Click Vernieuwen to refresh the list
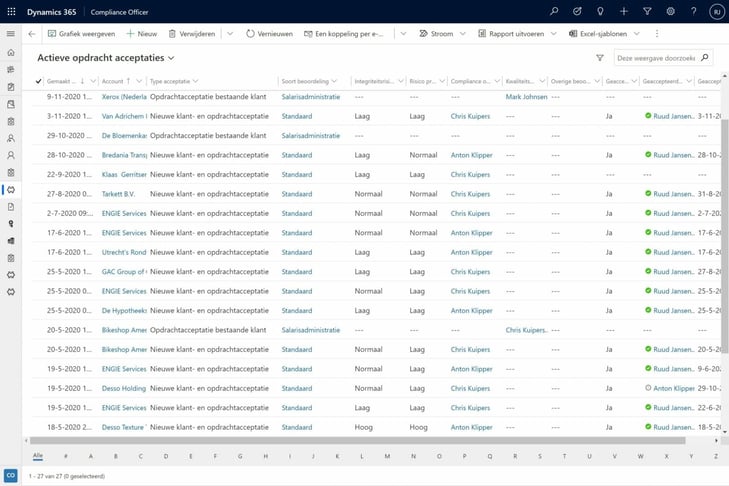This screenshot has width=729, height=486. pyautogui.click(x=270, y=33)
